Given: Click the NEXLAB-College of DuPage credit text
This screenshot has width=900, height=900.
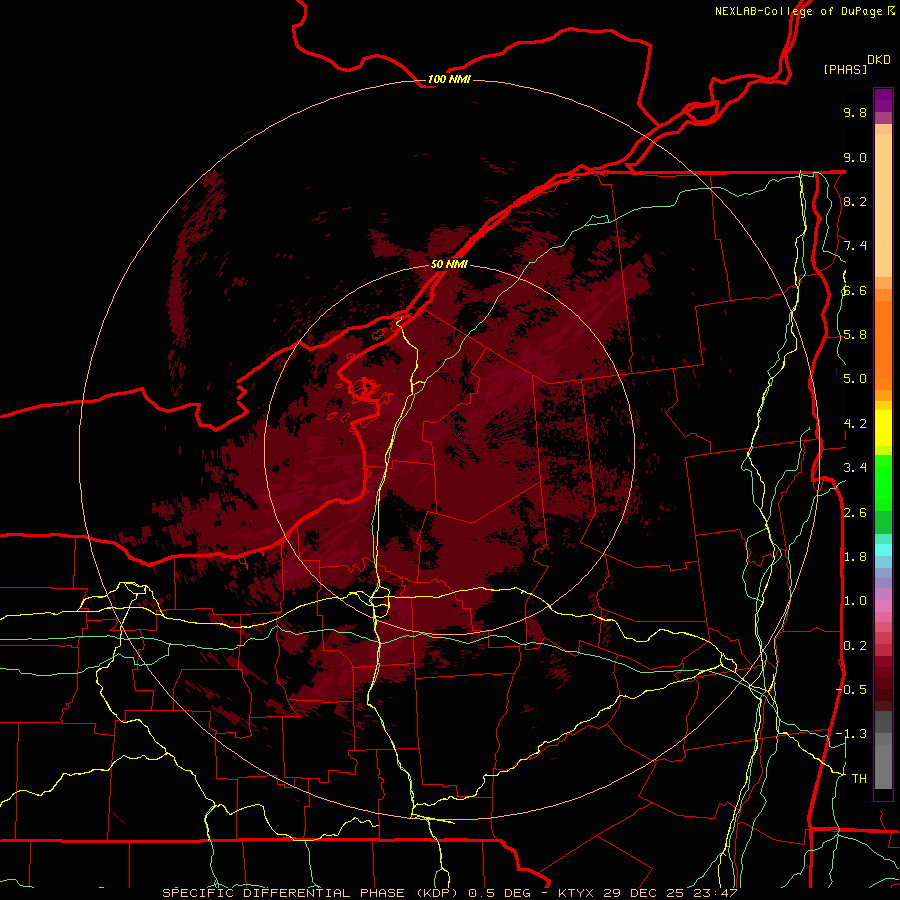Looking at the screenshot, I should pos(798,11).
